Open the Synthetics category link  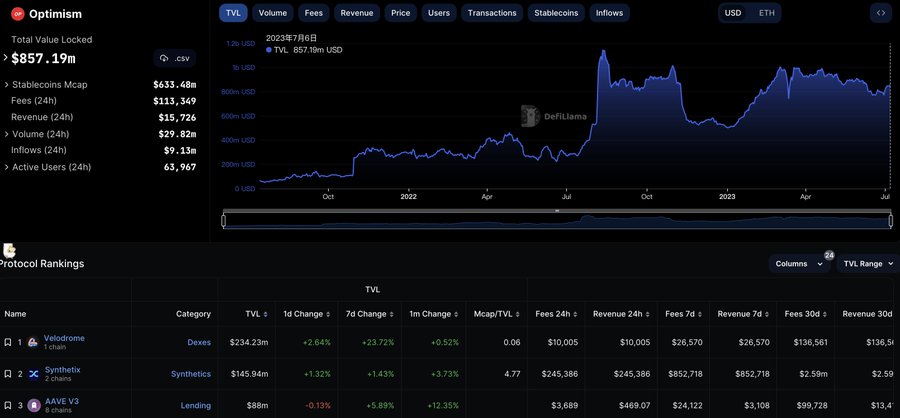tap(191, 374)
